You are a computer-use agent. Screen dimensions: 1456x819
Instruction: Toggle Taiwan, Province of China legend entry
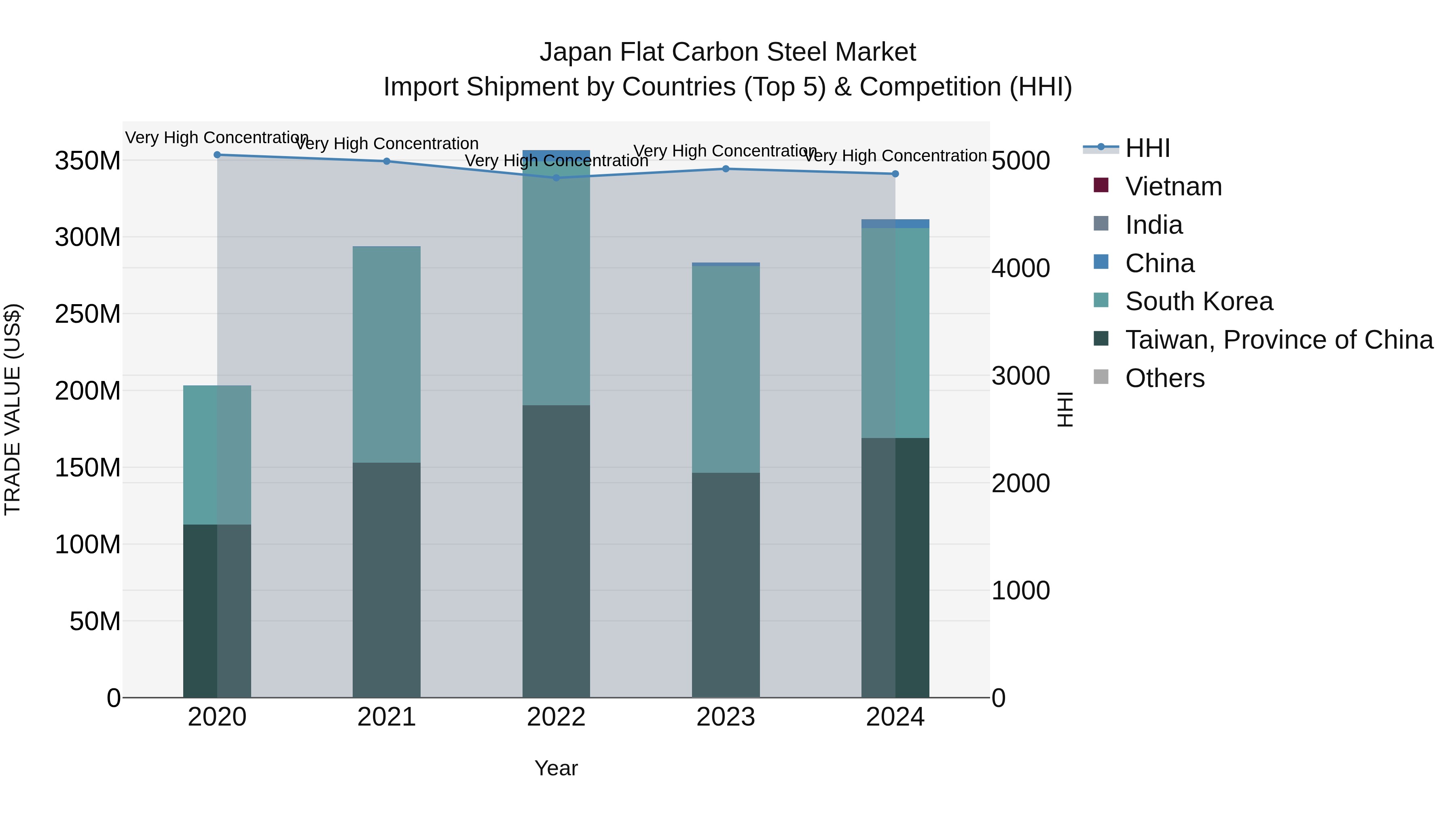tap(1263, 340)
